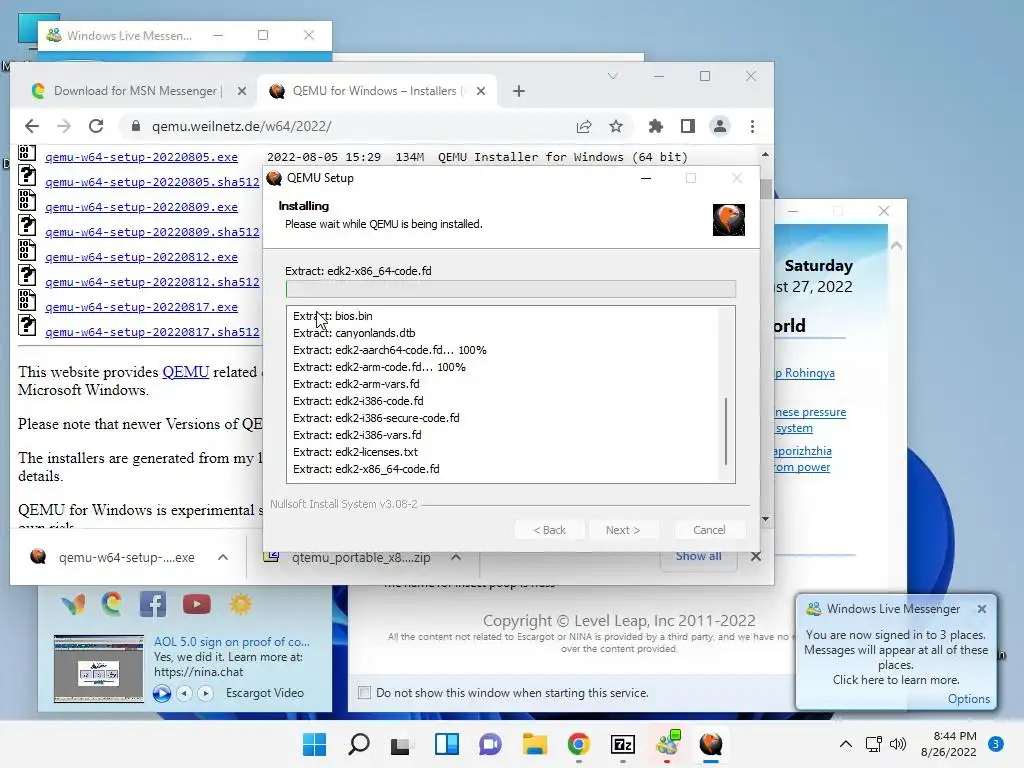1024x768 pixels.
Task: Play the Escargot Video
Action: tap(162, 693)
